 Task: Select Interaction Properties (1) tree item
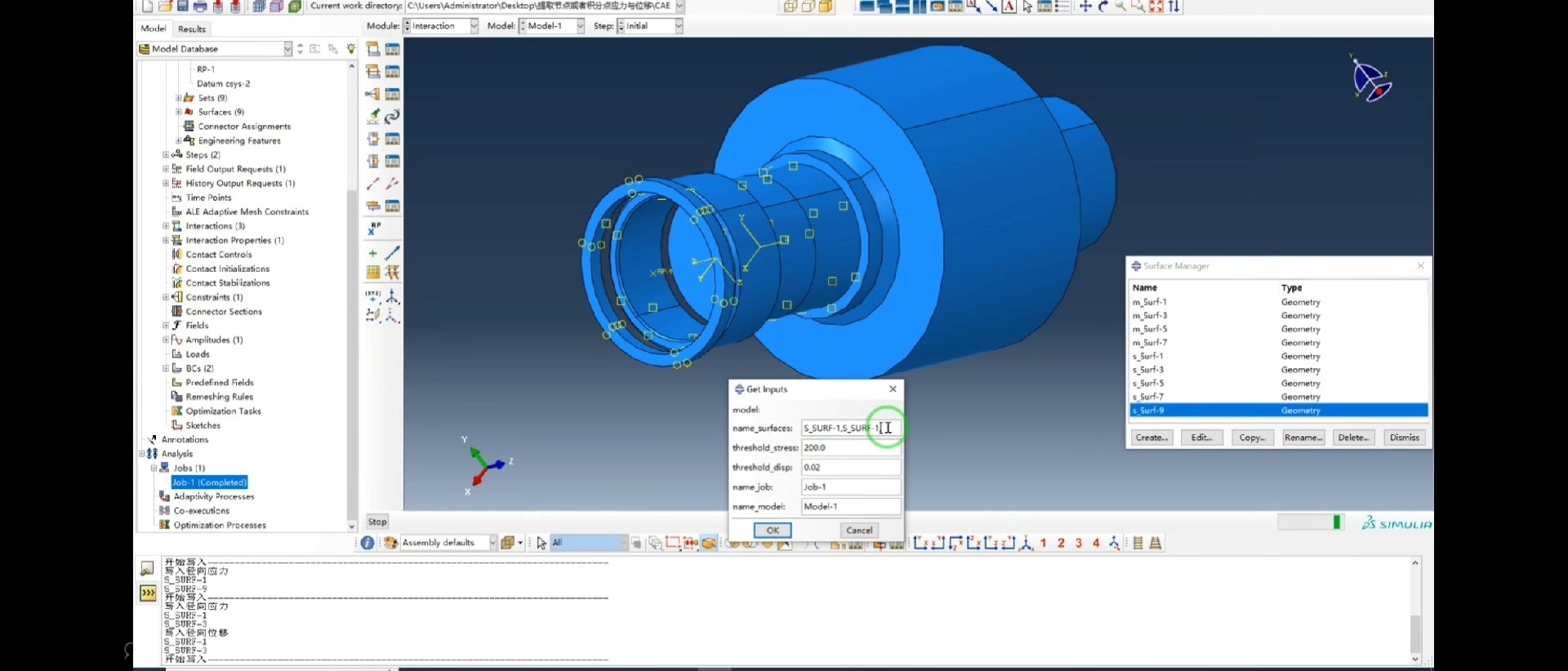[x=234, y=240]
